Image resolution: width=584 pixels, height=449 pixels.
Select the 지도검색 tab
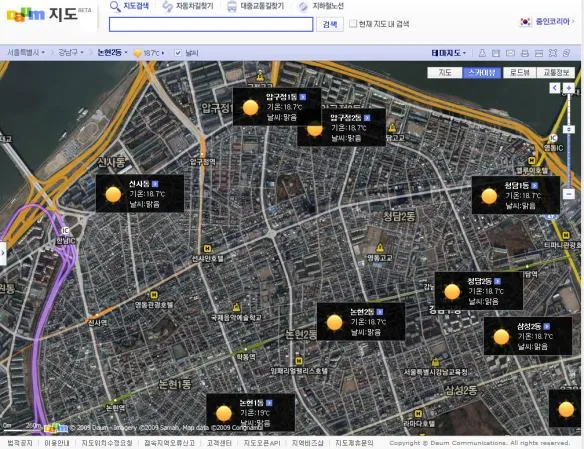coord(130,6)
